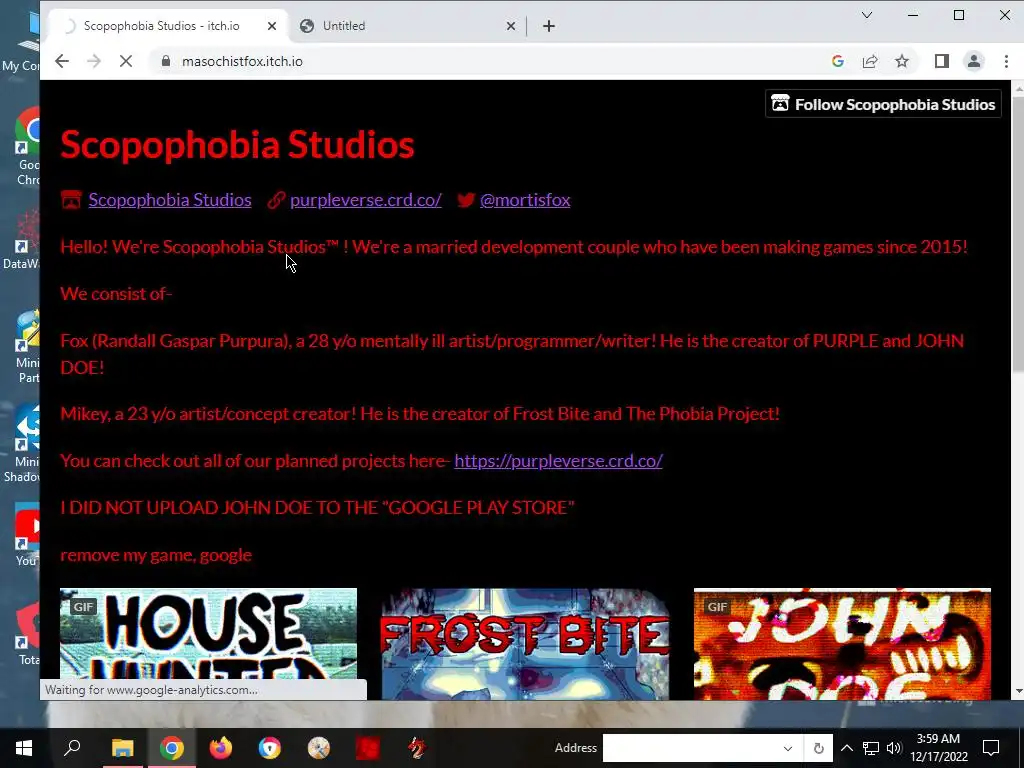Launch Firefox from the taskbar
The image size is (1024, 768).
click(x=221, y=748)
